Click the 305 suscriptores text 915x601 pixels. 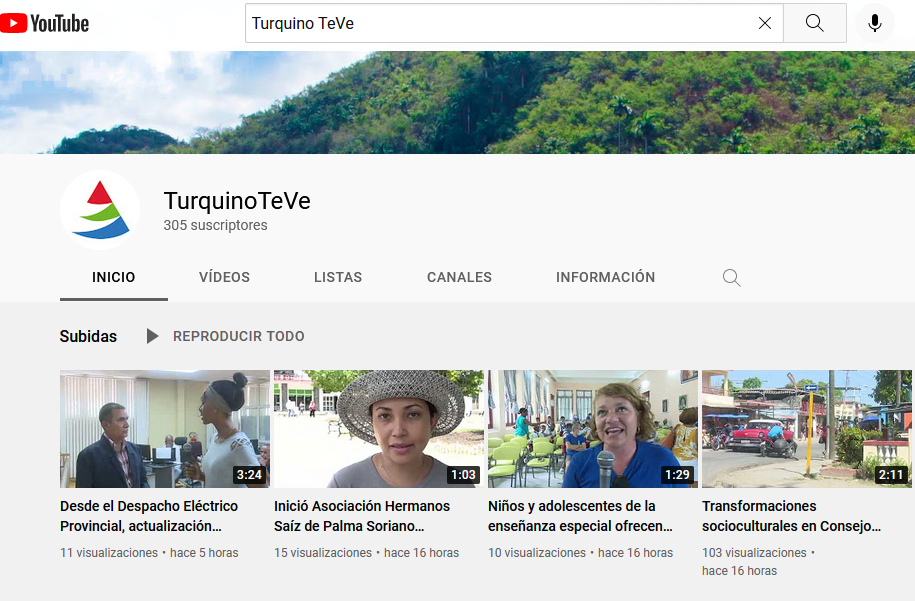tap(215, 225)
